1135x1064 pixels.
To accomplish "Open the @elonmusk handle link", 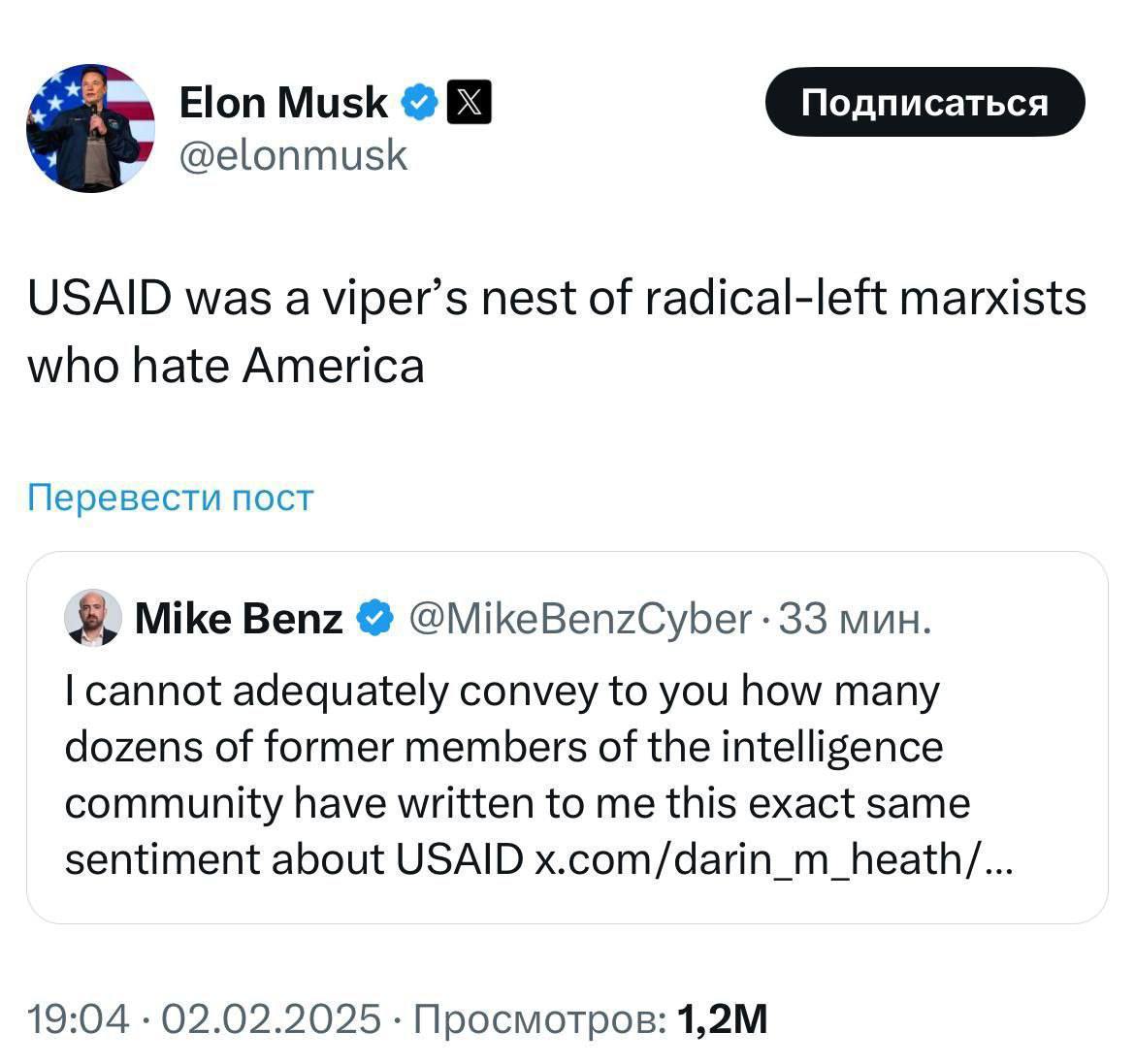I will (293, 155).
